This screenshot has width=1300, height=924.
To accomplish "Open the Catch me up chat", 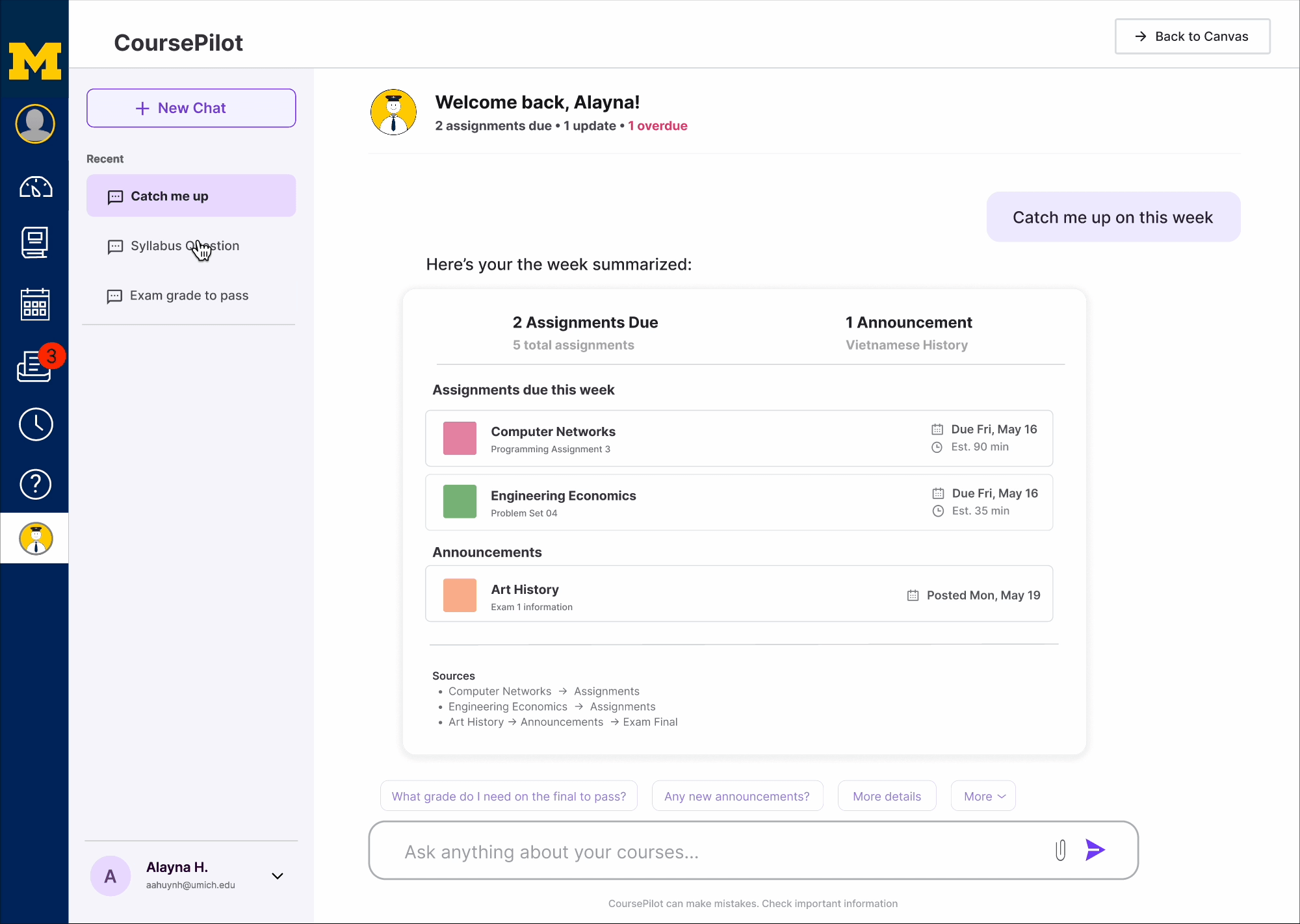I will (191, 196).
